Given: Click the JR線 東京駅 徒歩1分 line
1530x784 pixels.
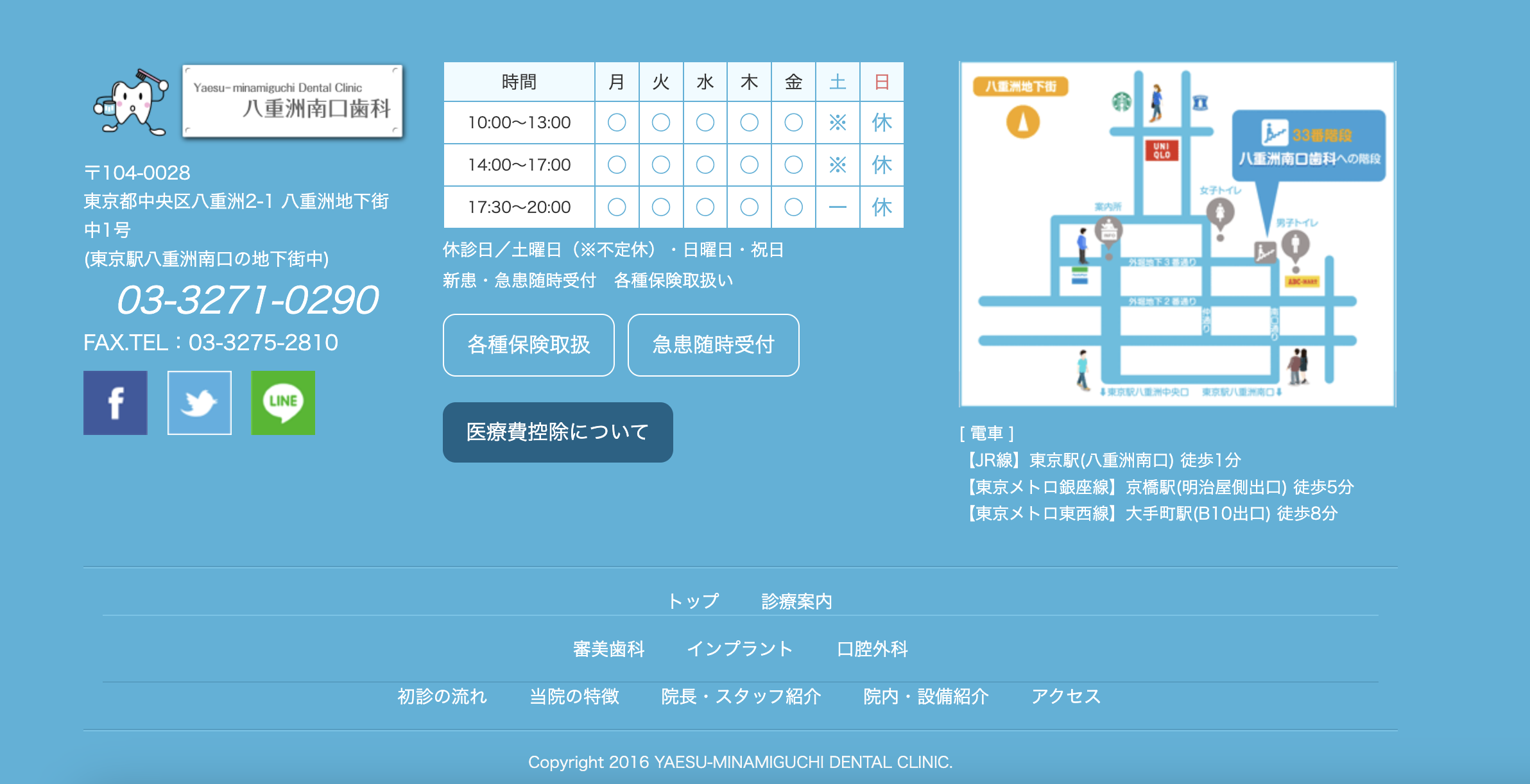Looking at the screenshot, I should click(1101, 460).
